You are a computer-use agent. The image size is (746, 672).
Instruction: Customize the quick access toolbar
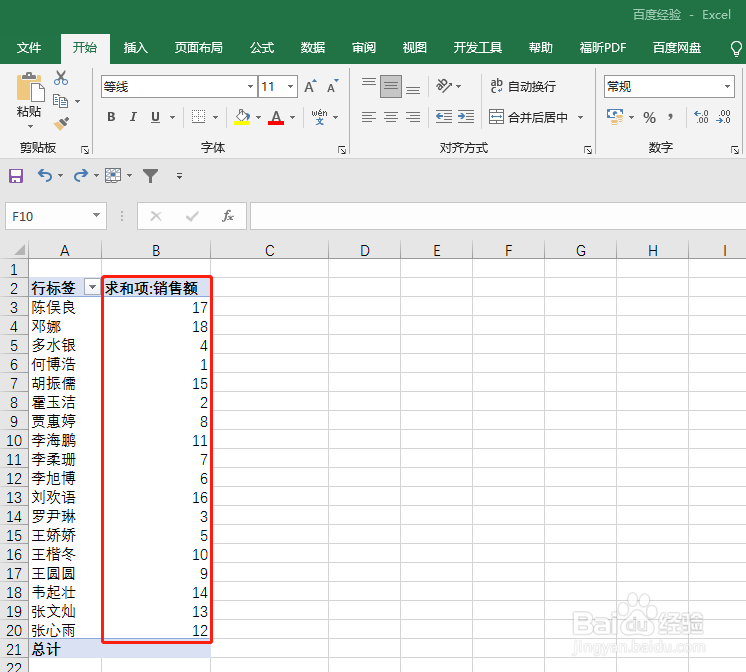point(179,176)
